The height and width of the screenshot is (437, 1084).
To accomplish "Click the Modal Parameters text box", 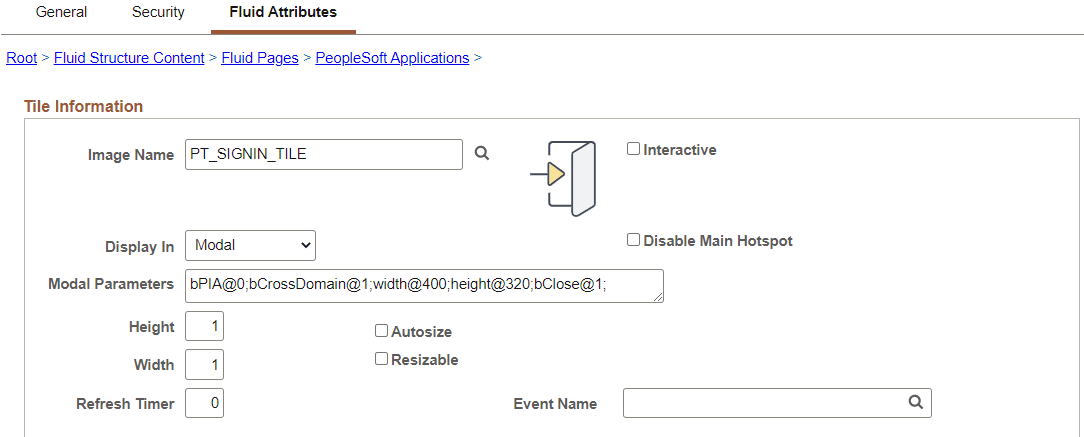I will 424,286.
